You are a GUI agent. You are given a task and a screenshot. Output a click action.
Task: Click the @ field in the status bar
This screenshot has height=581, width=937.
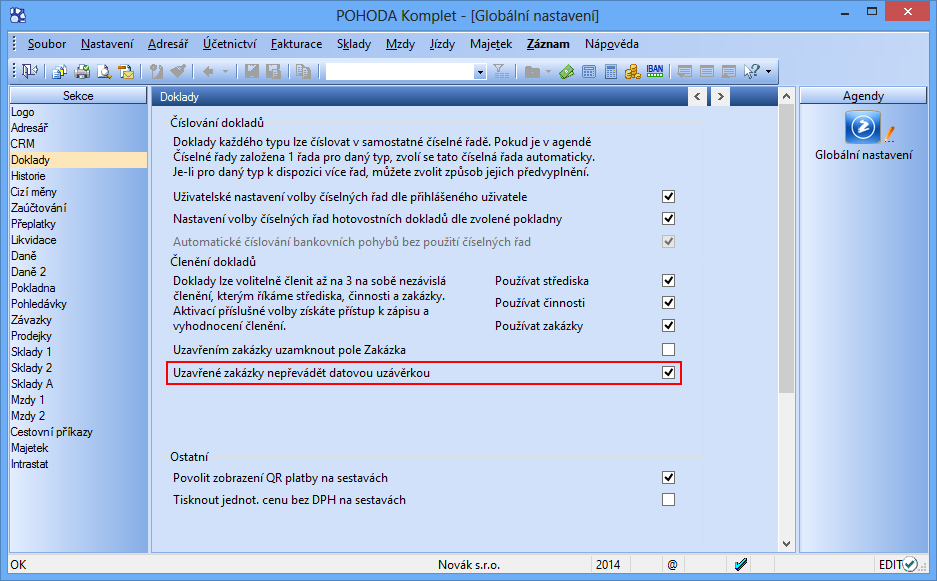pyautogui.click(x=672, y=564)
